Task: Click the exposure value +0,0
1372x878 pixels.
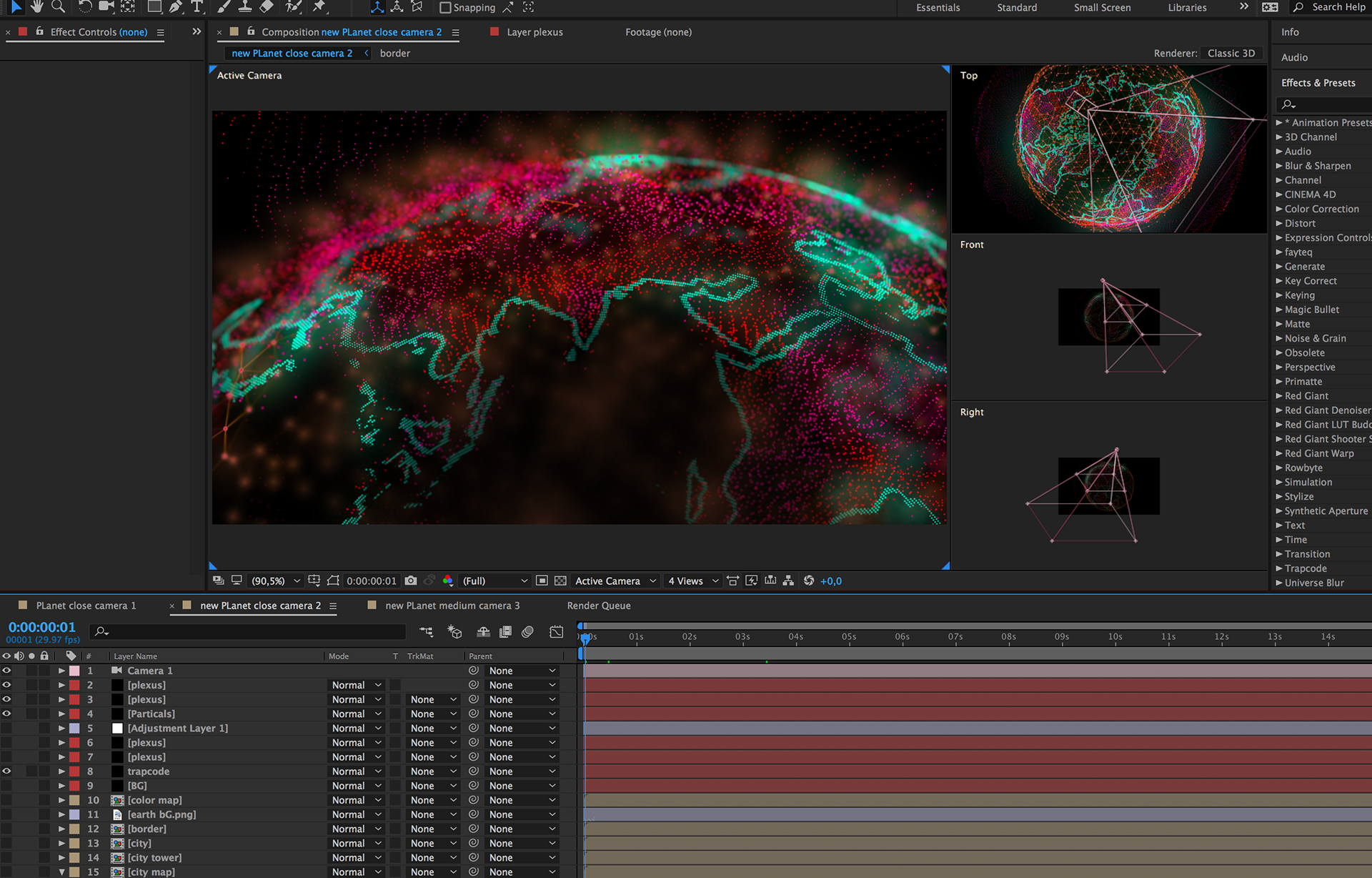Action: point(831,581)
